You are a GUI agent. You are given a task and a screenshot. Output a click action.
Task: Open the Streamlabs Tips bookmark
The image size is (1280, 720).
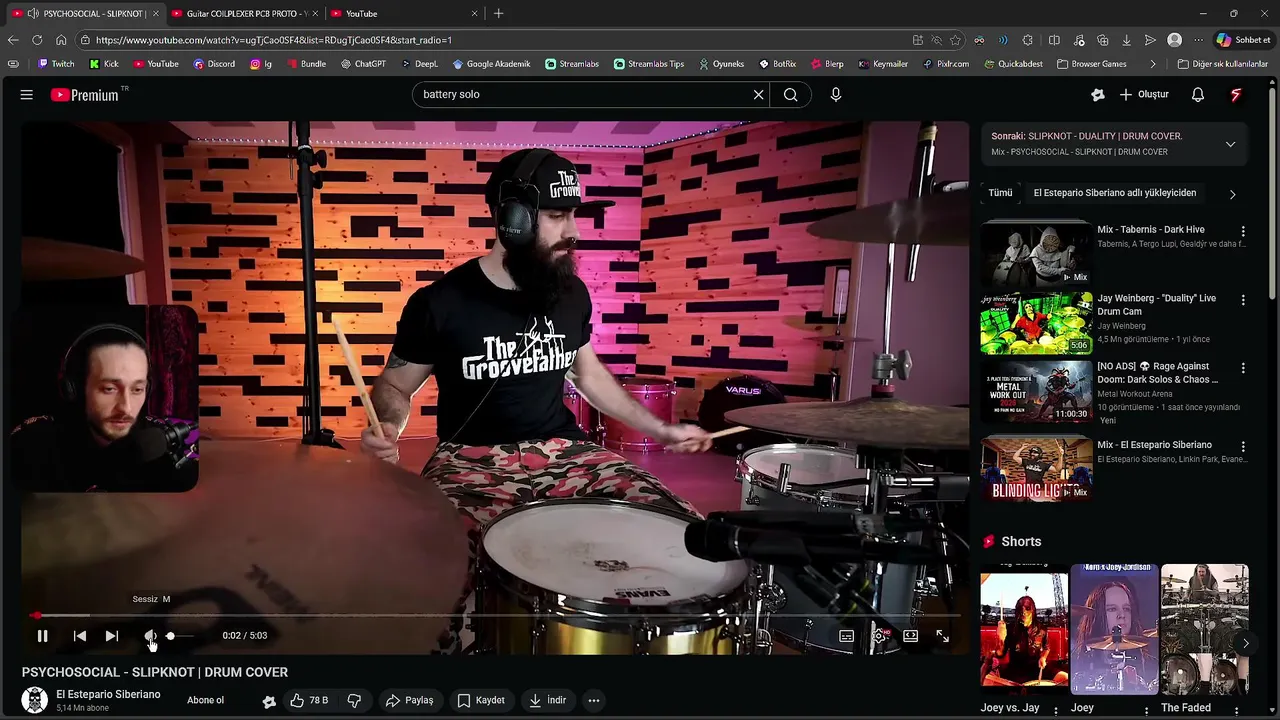coord(649,64)
